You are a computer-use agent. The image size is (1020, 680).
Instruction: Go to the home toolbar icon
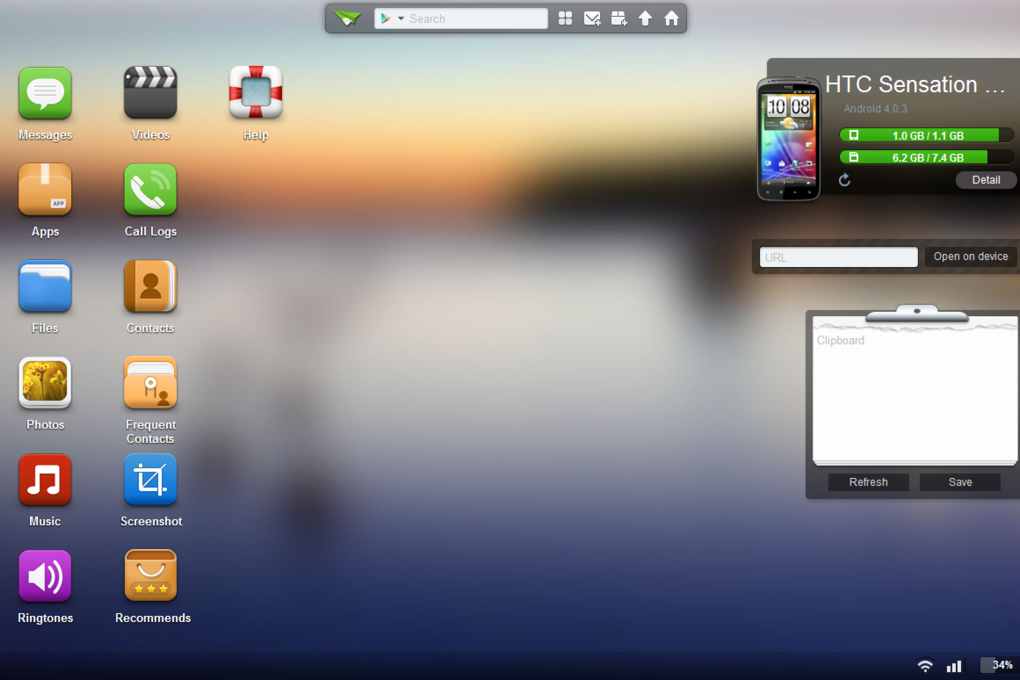pyautogui.click(x=671, y=18)
